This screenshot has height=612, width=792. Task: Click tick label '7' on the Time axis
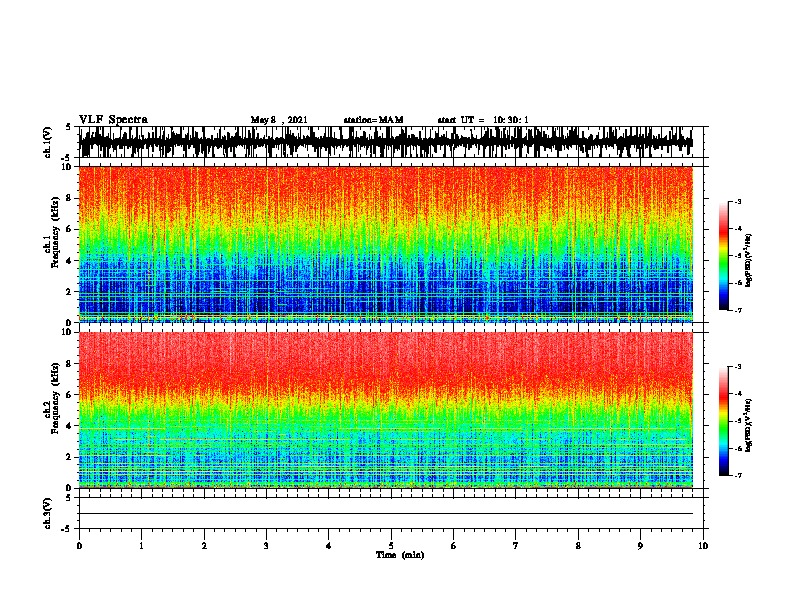point(516,546)
